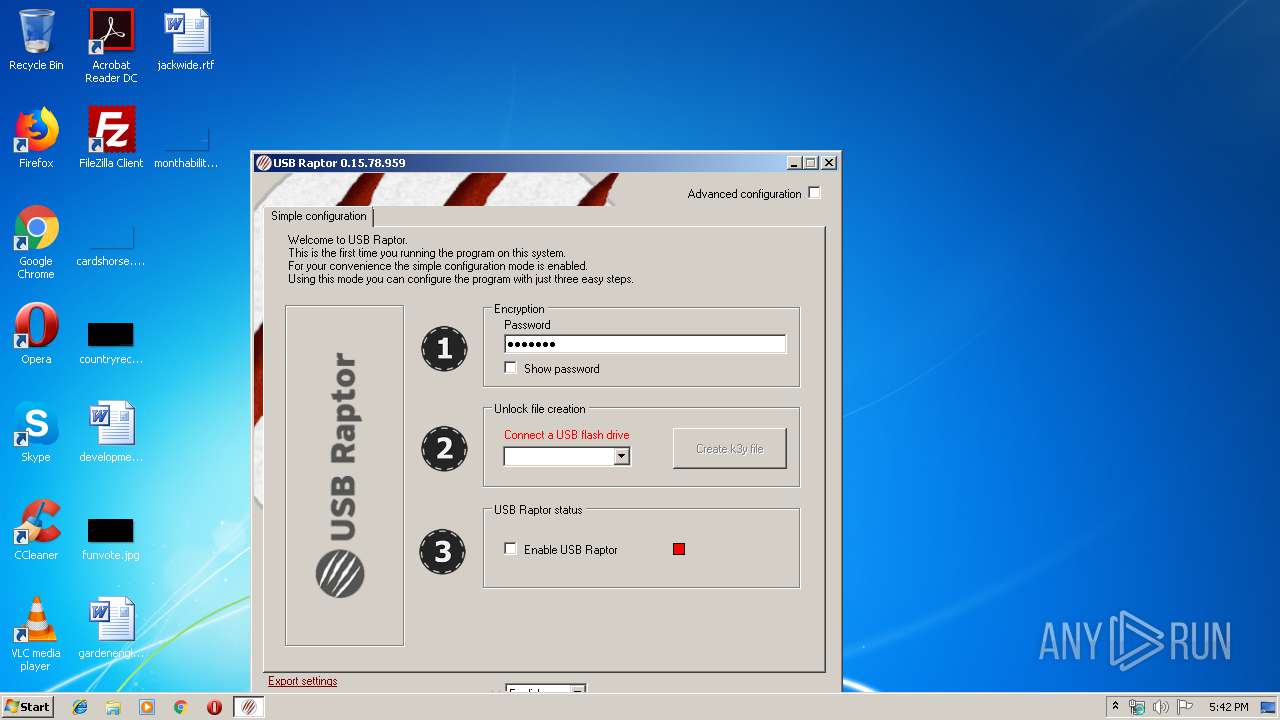Click the Chrome icon in the taskbar
Viewport: 1280px width, 720px height.
[181, 707]
